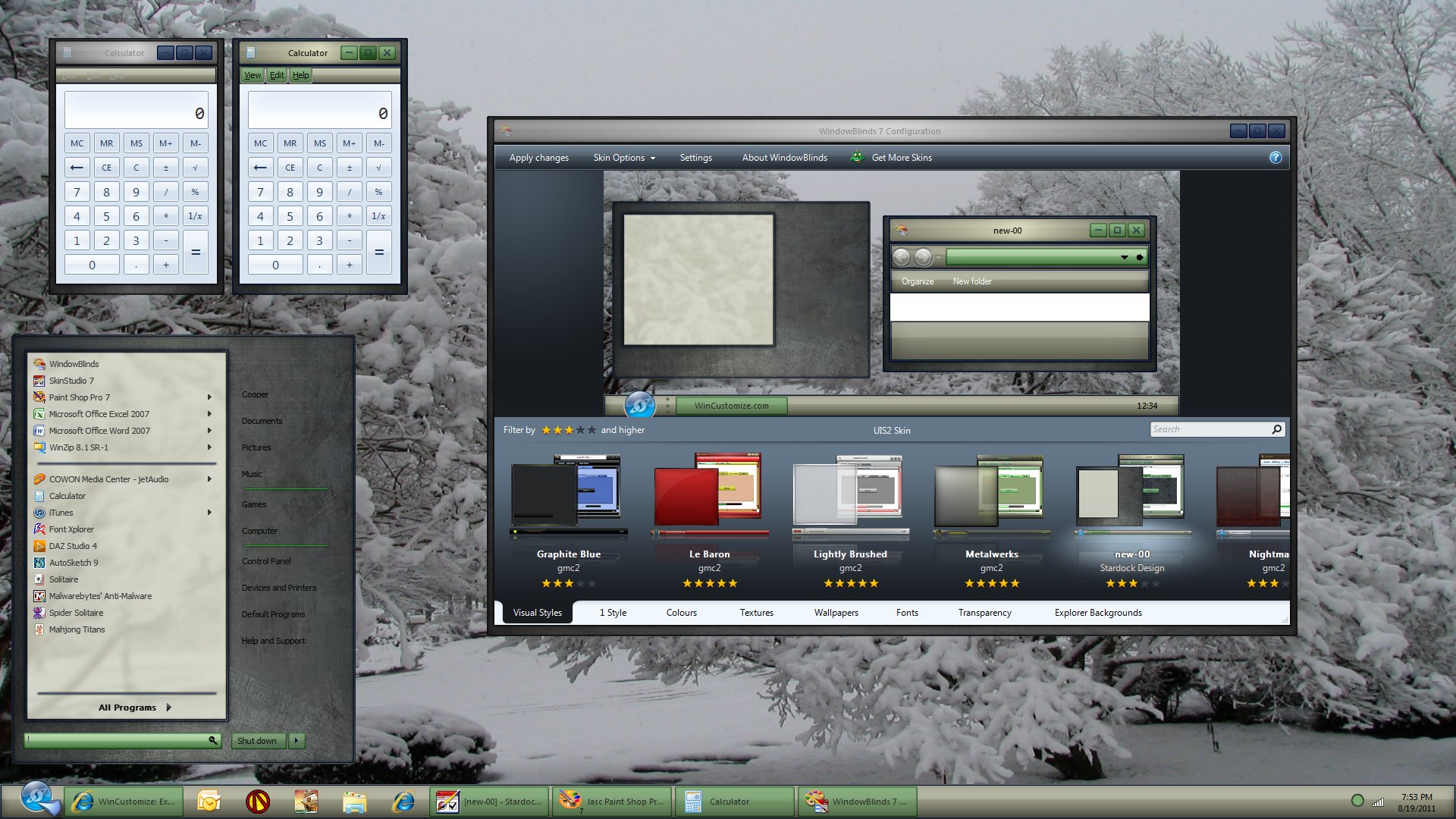The image size is (1456, 819).
Task: Open WindowBlinds in the start menu list
Action: (x=74, y=364)
